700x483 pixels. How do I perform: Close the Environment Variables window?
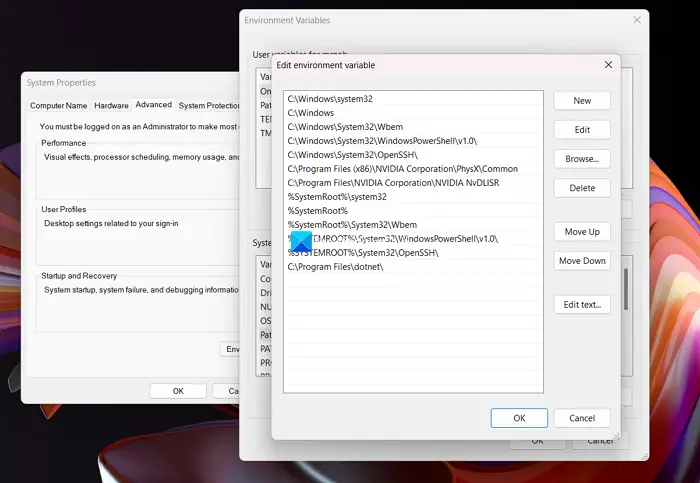pyautogui.click(x=637, y=20)
